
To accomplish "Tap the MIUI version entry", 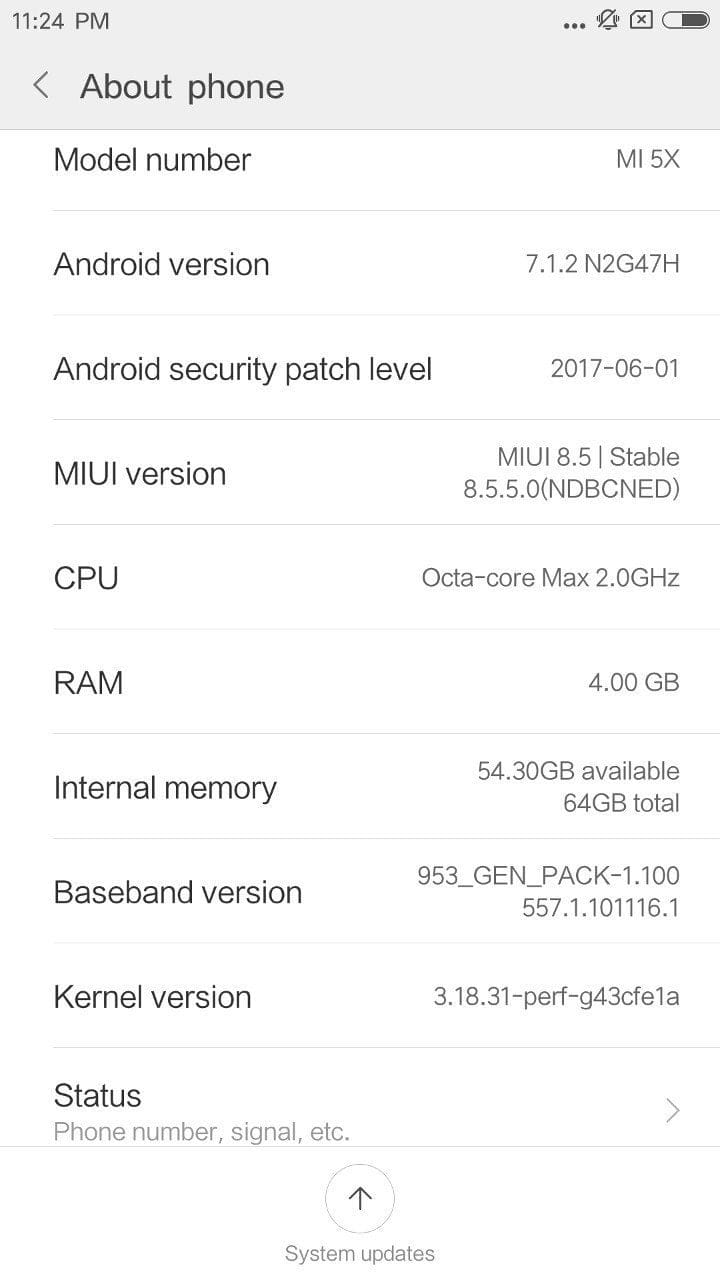I will tap(360, 473).
